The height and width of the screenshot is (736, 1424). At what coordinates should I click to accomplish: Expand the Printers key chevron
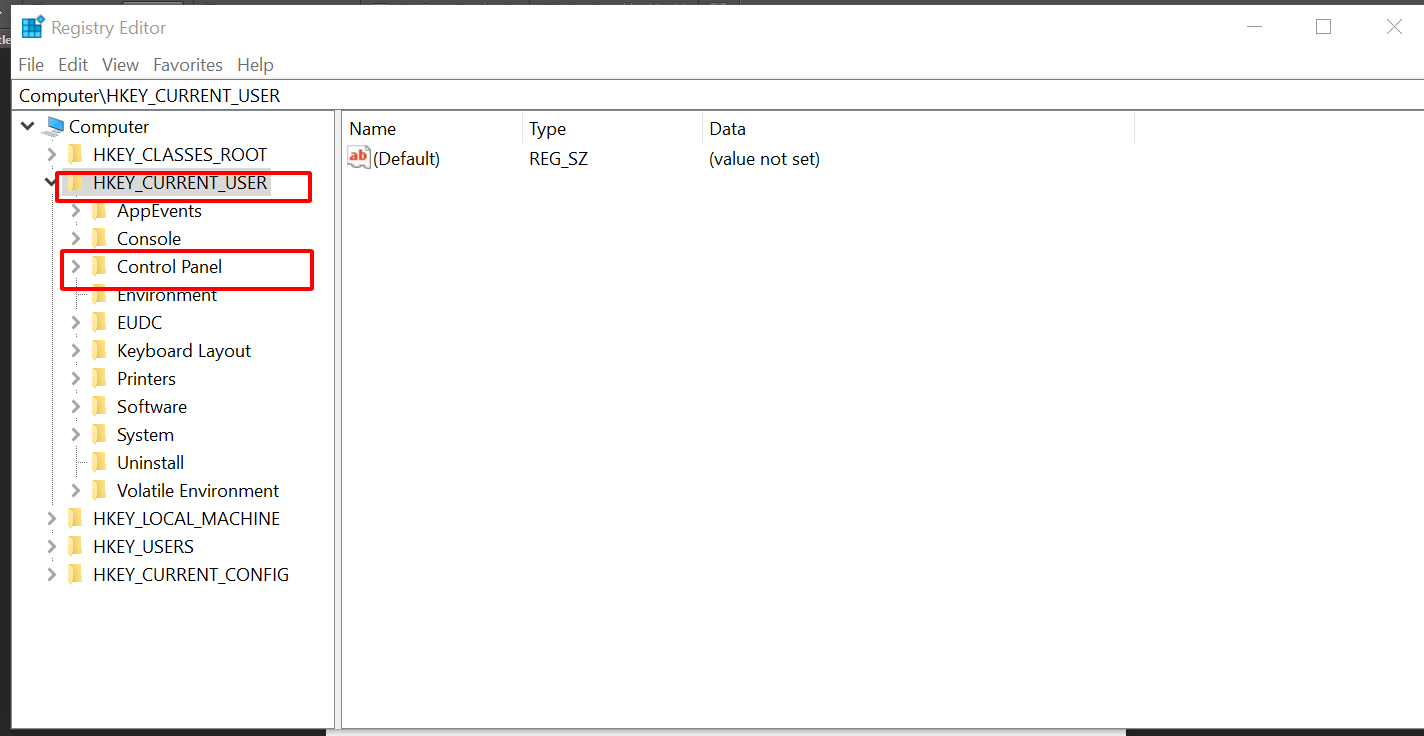[x=76, y=379]
